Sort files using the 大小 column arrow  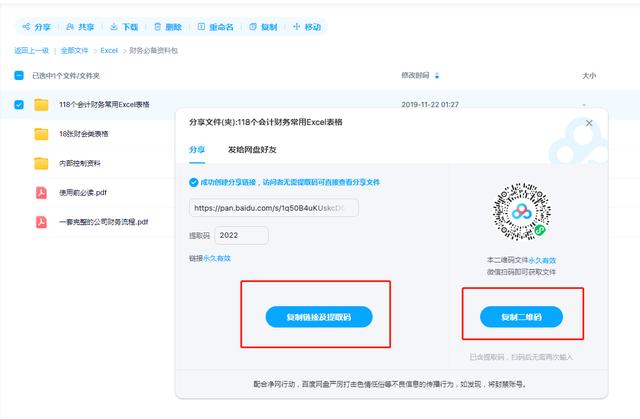click(x=596, y=75)
